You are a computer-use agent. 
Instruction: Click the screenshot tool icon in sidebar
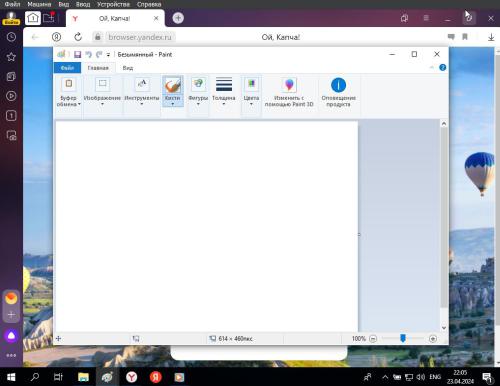coord(11,135)
